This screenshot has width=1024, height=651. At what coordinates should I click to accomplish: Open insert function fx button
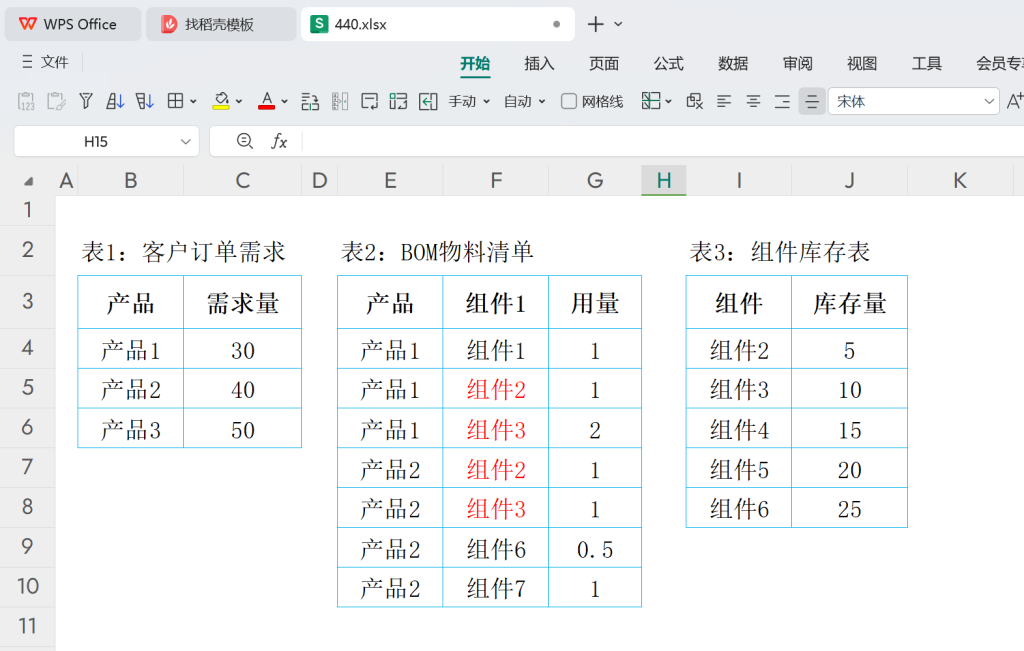[x=280, y=141]
